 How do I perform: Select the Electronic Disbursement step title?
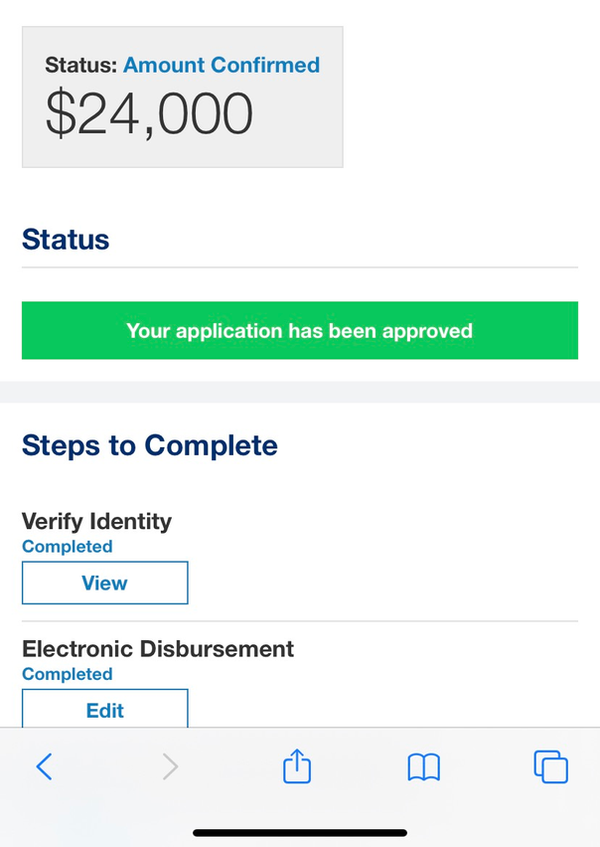click(x=158, y=648)
